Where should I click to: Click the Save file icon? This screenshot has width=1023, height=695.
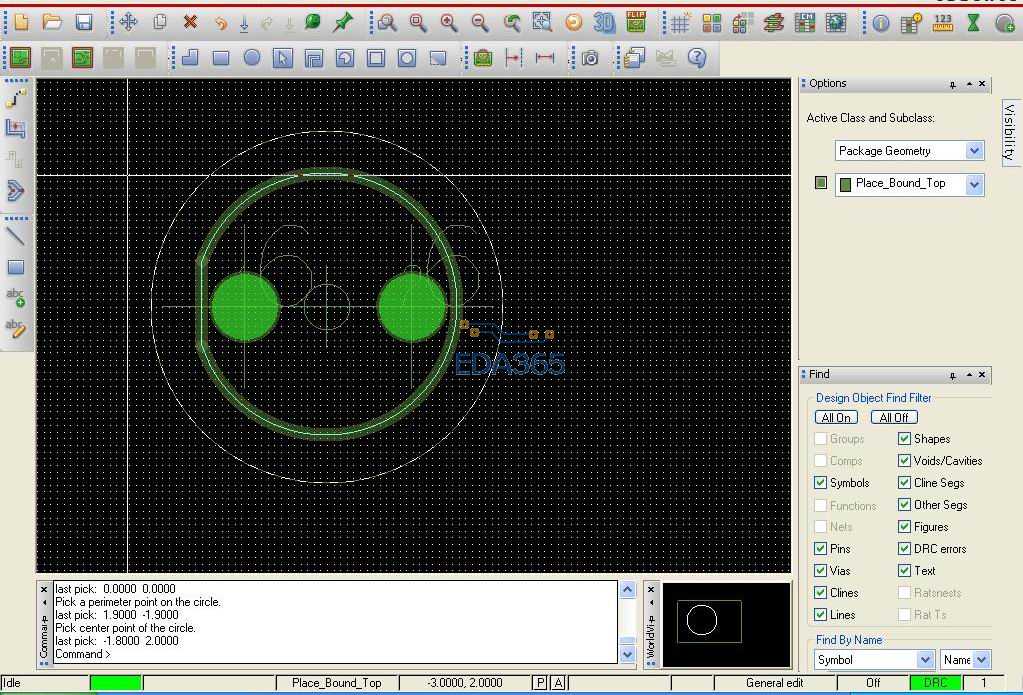[x=84, y=22]
